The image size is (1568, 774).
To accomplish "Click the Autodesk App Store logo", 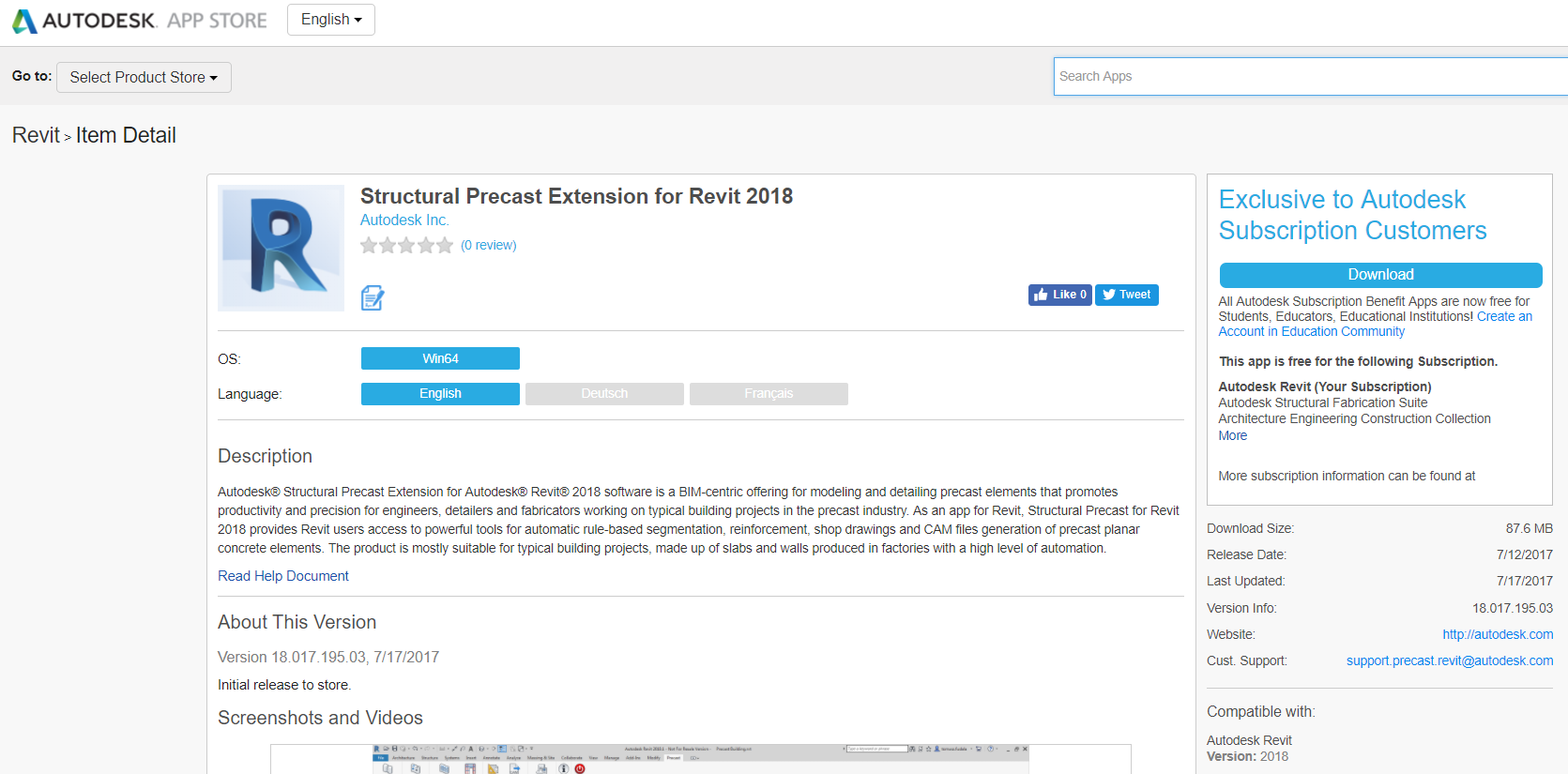I will click(139, 21).
